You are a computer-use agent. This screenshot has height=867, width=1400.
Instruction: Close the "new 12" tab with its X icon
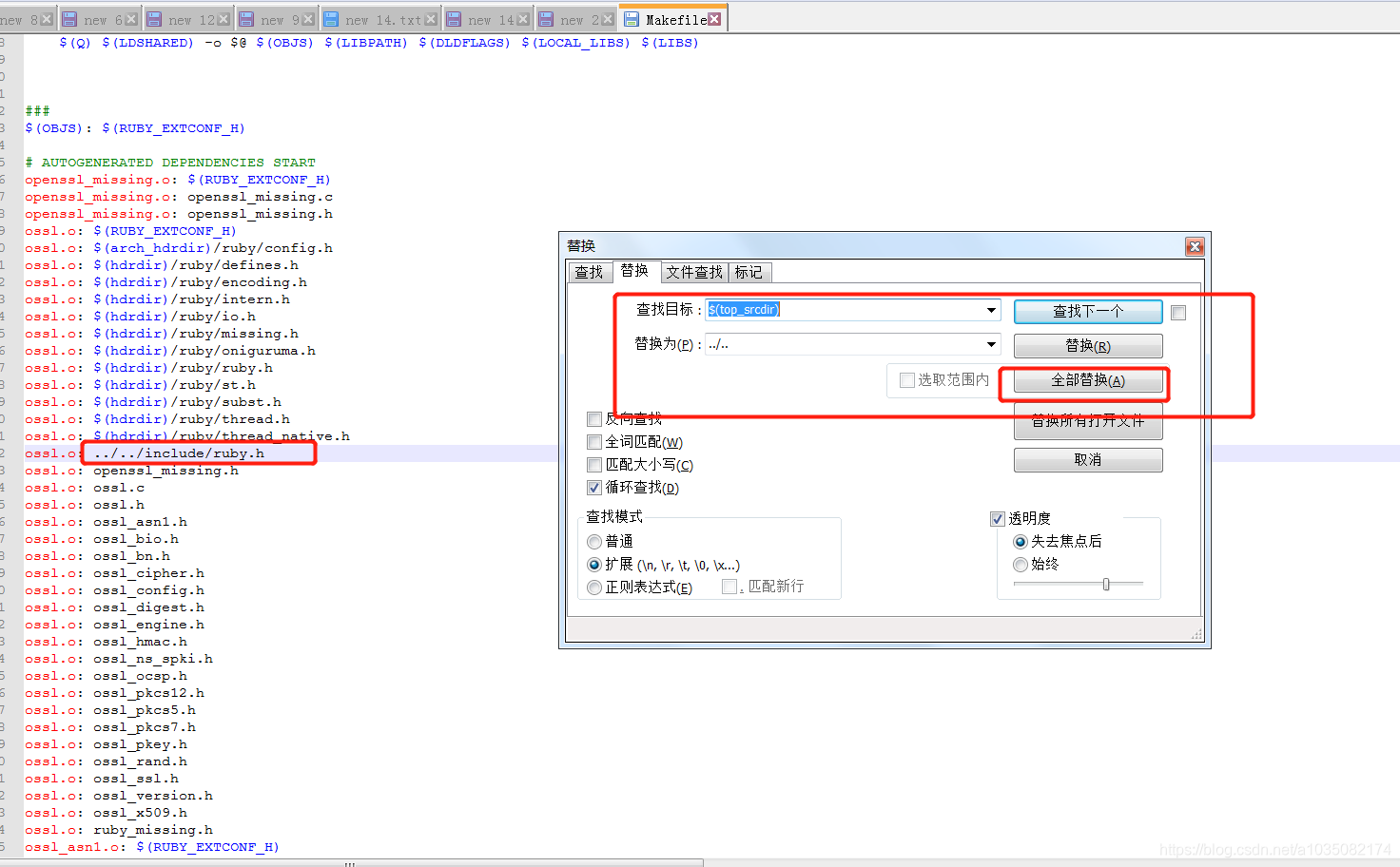224,19
